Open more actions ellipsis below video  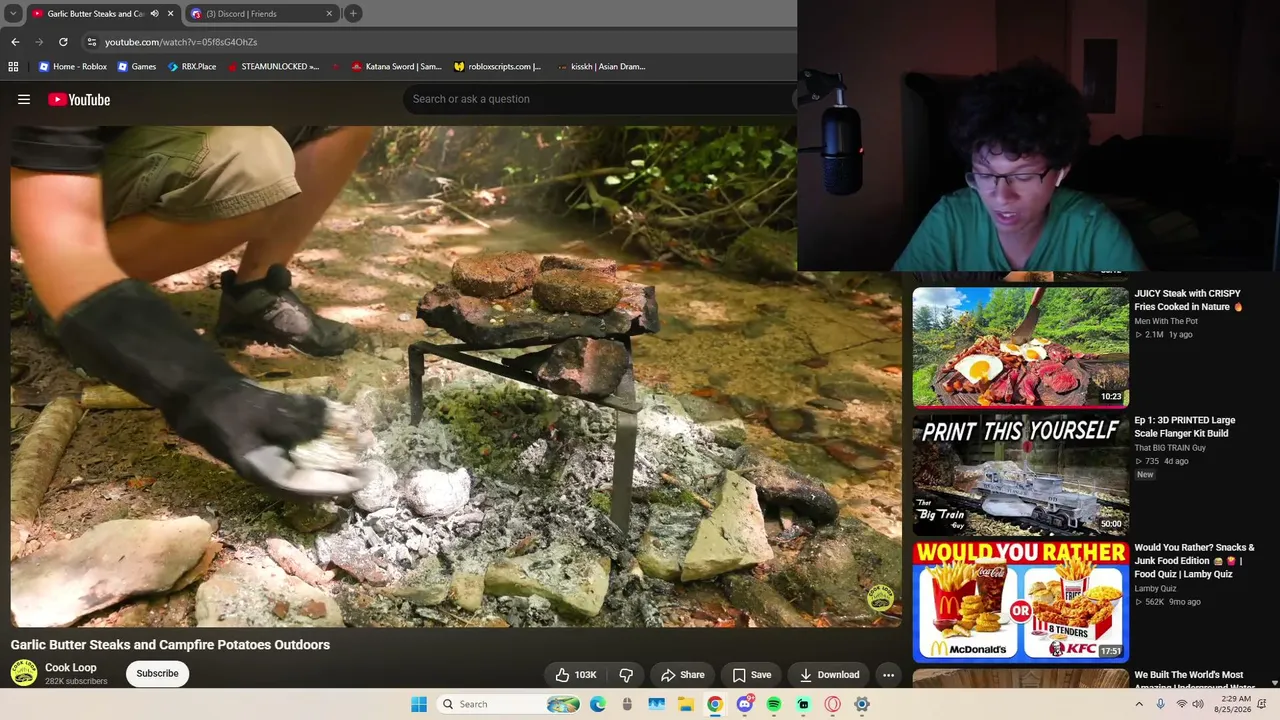888,675
